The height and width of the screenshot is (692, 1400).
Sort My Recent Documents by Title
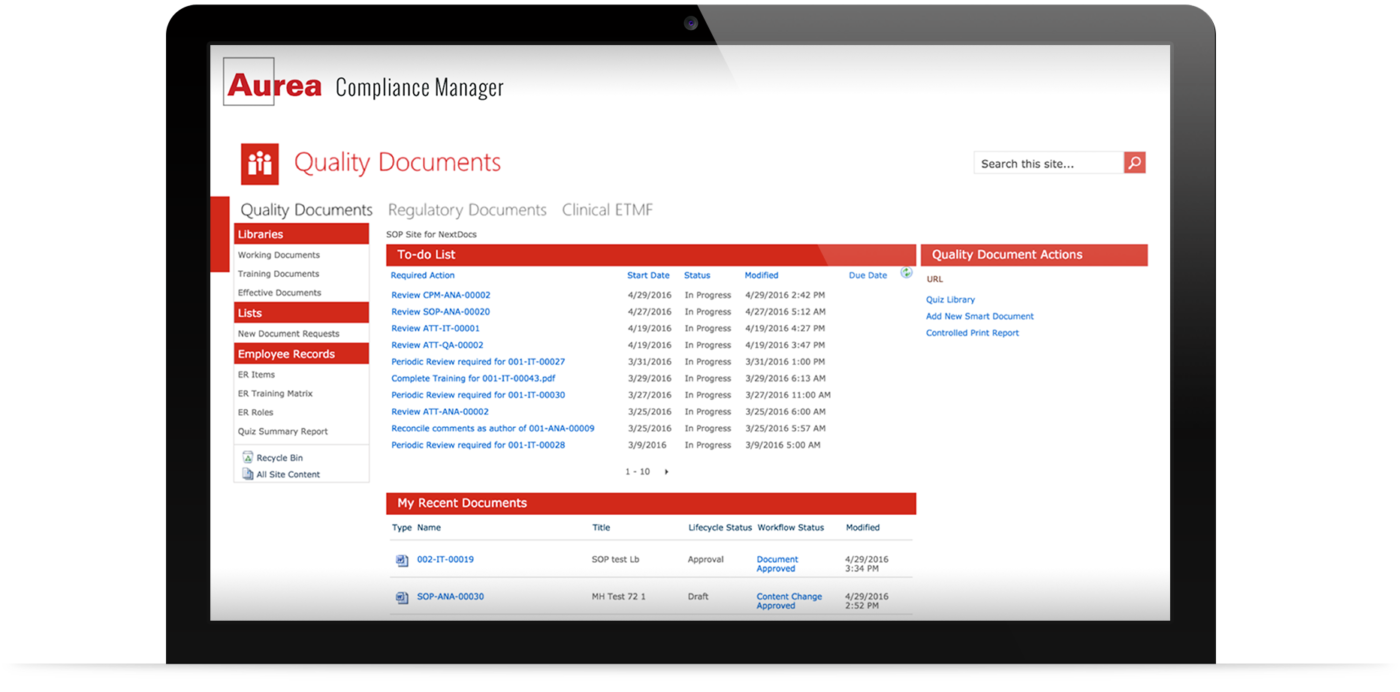tap(601, 527)
